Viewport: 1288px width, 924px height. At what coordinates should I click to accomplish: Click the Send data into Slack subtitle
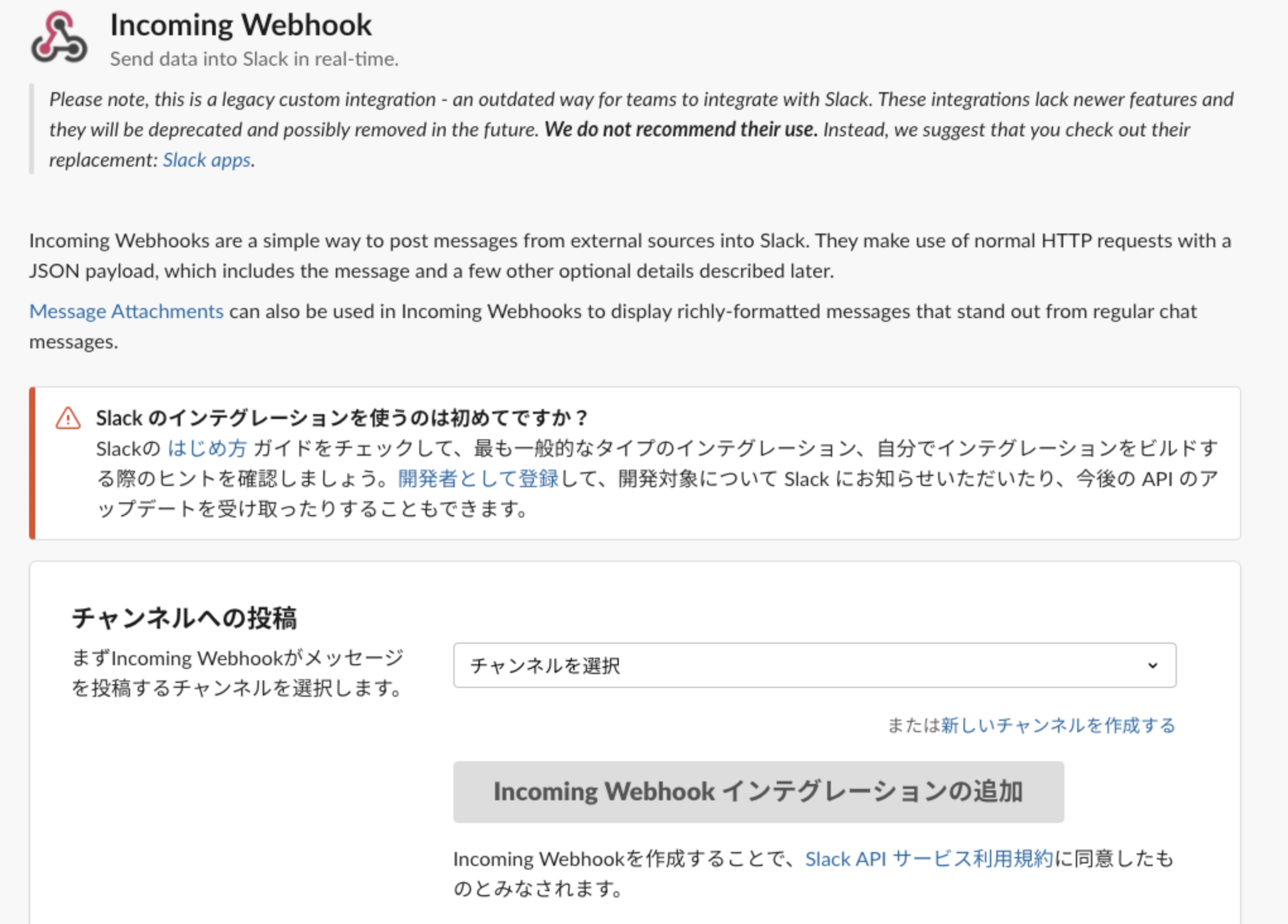[x=254, y=59]
